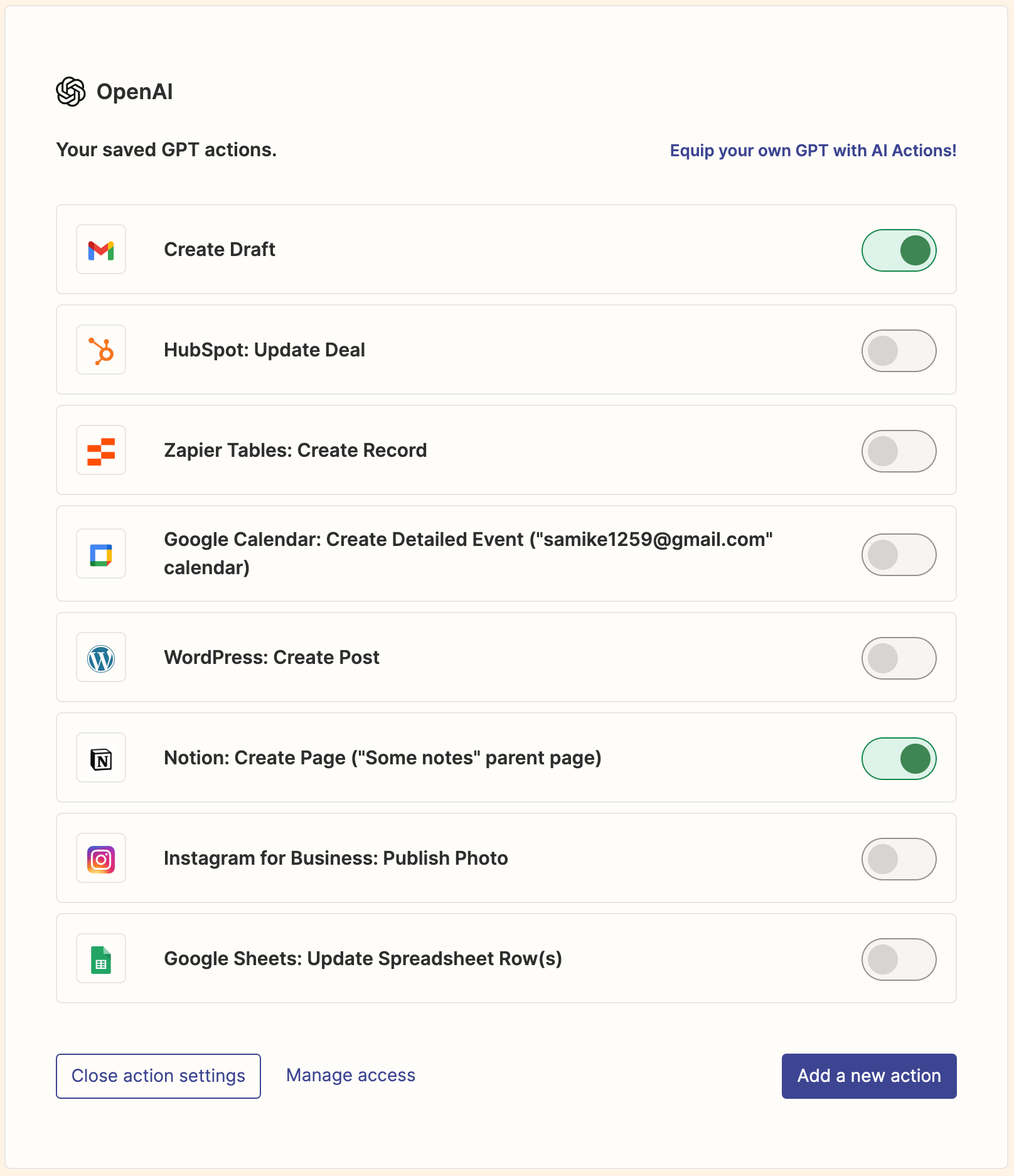
Task: Enable Instagram Publish Photo toggle
Action: (x=899, y=859)
